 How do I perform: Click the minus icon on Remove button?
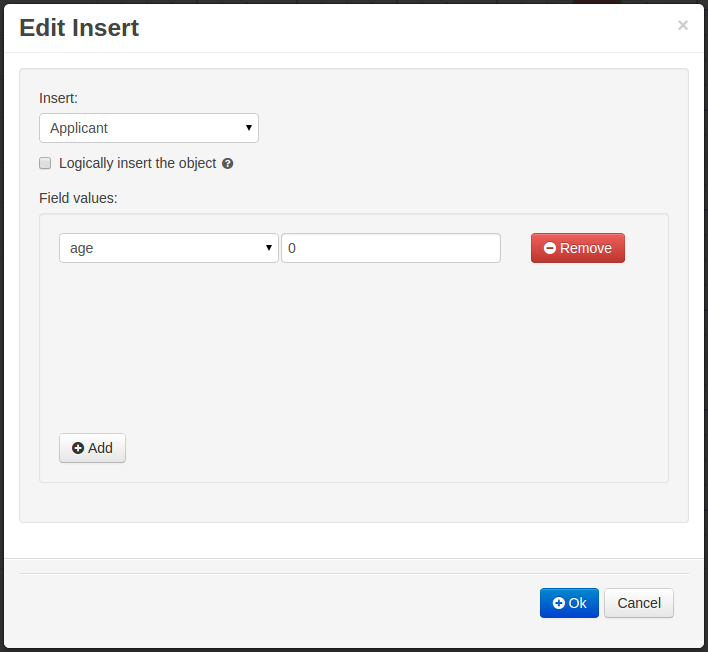point(550,248)
